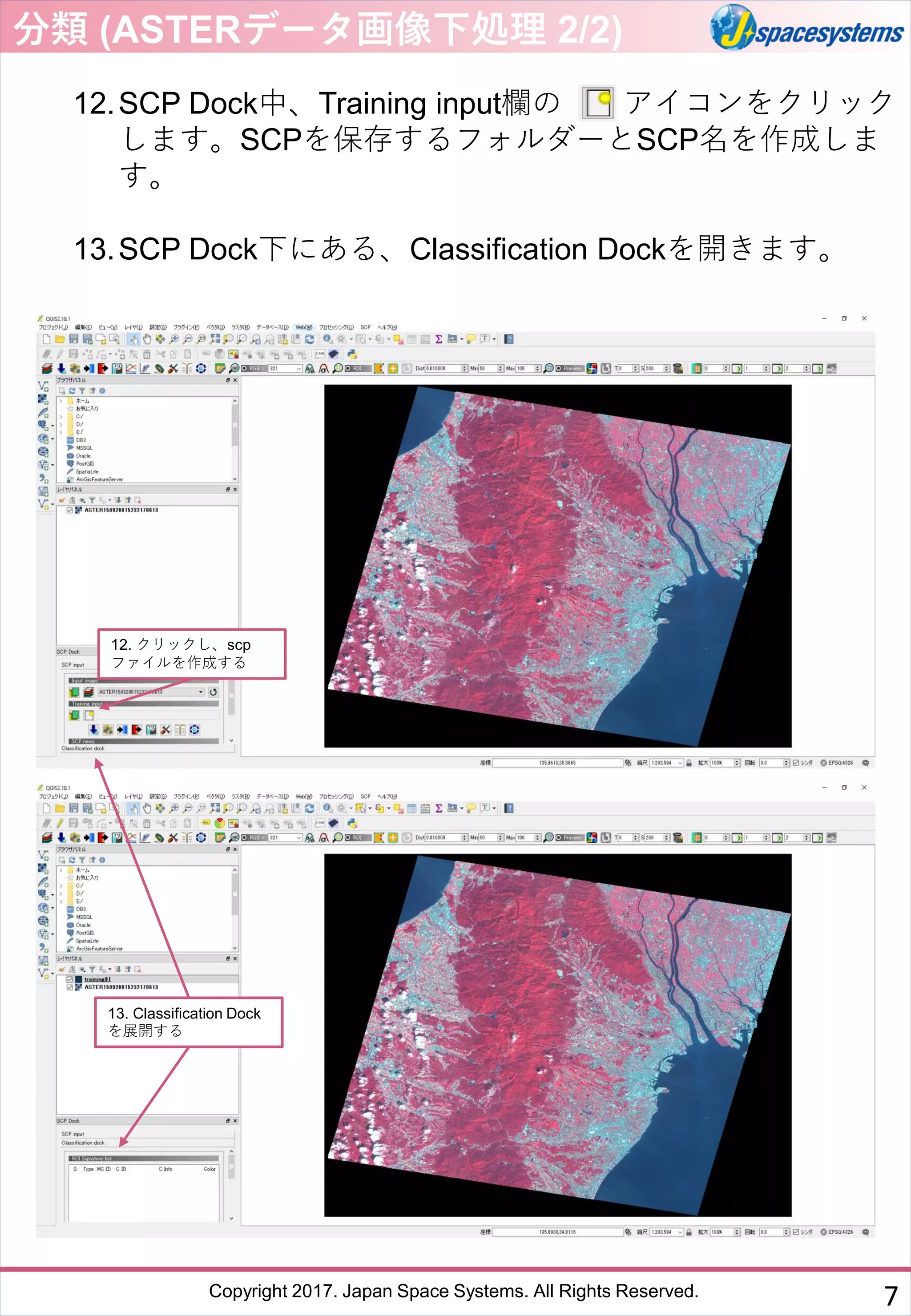911x1316 pixels.
Task: Click the Open Project folder icon in upper QGIS window
Action: [60, 339]
